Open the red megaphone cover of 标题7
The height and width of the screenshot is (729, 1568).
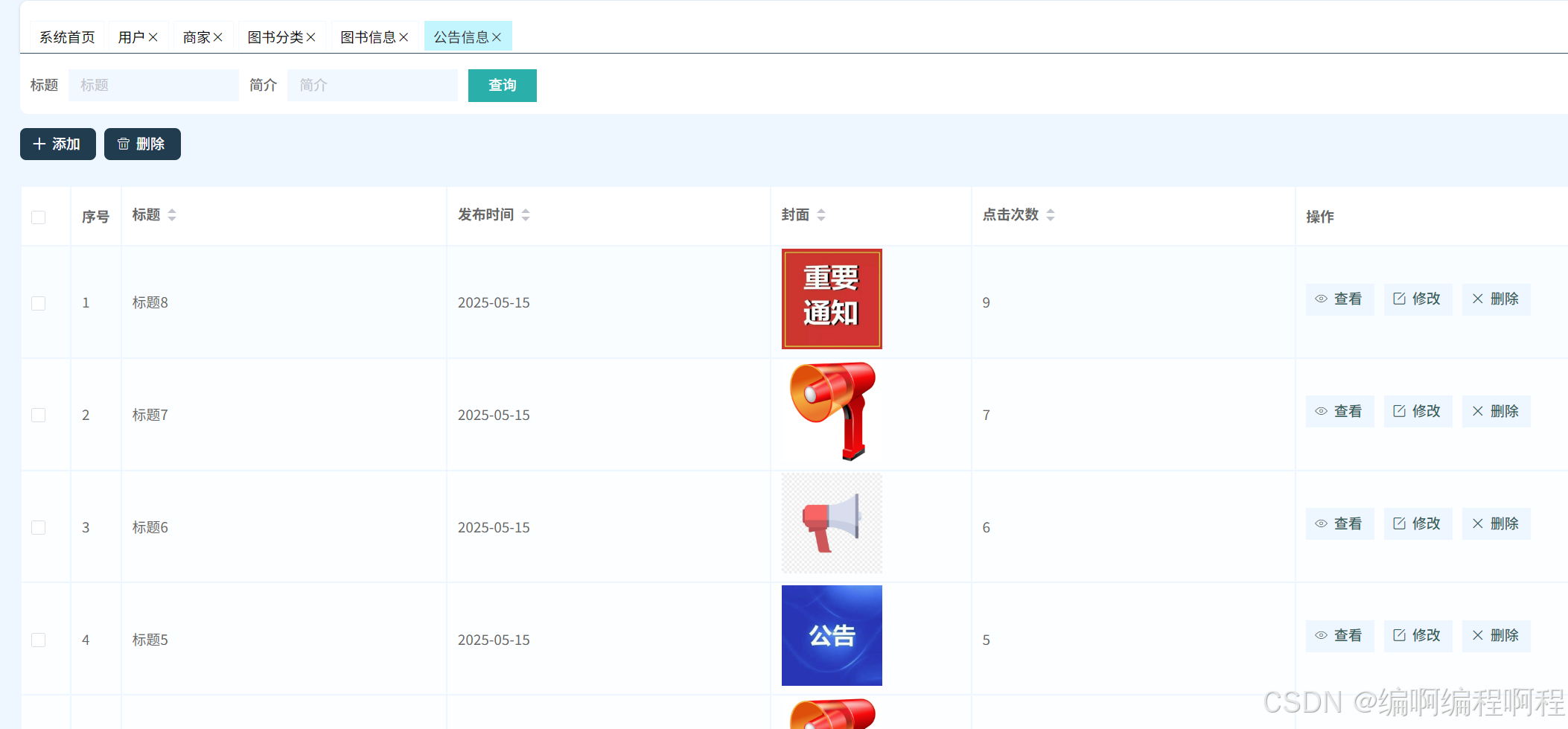(x=832, y=411)
